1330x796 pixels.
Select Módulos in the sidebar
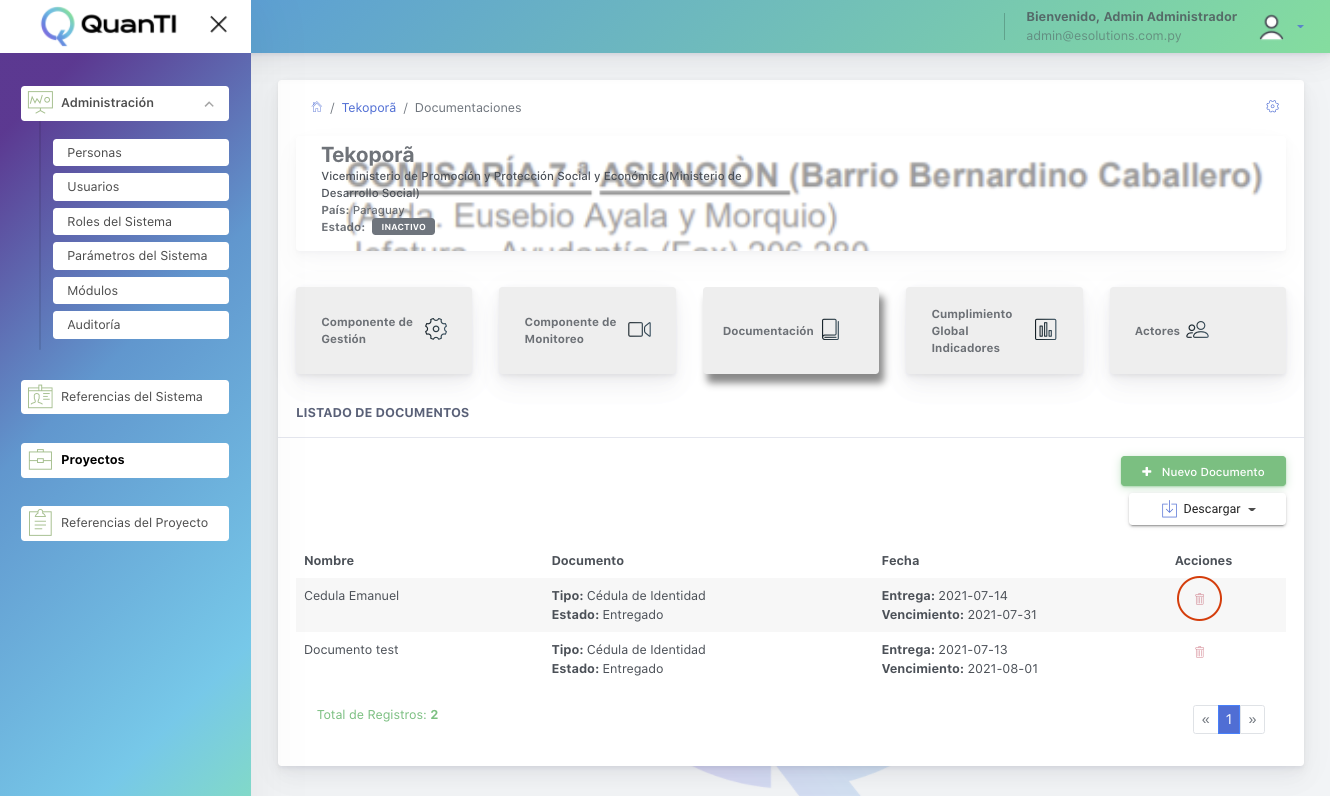point(141,290)
